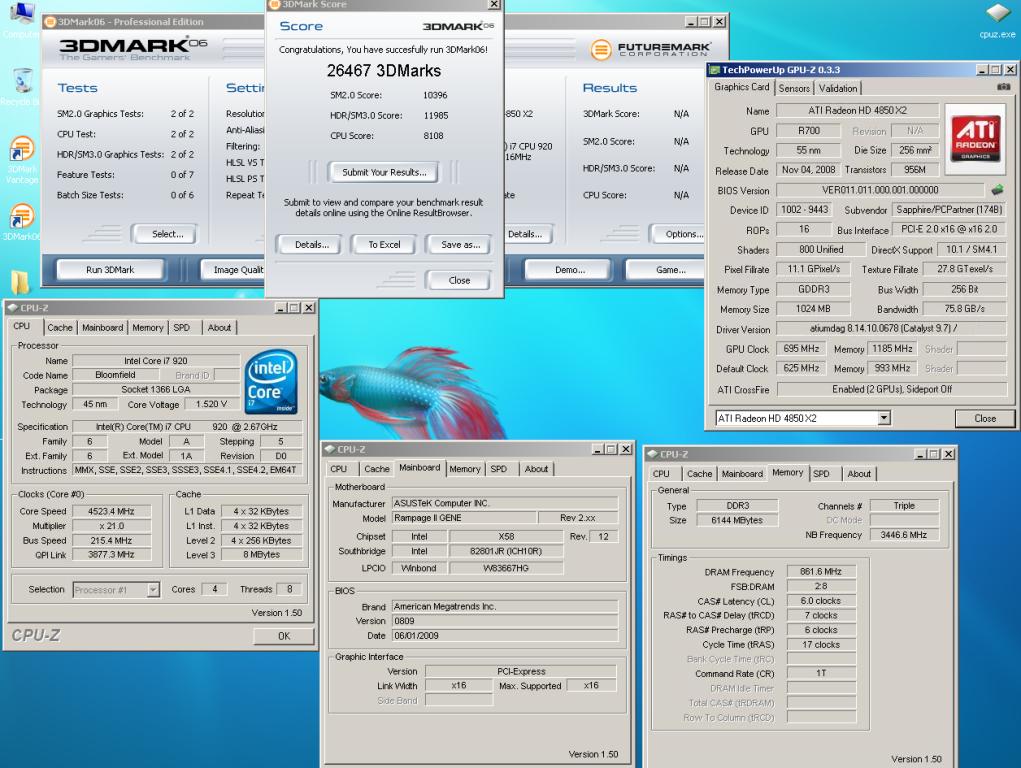Click the Bus Speed value 215.4 MHz
This screenshot has width=1021, height=768.
[x=111, y=540]
